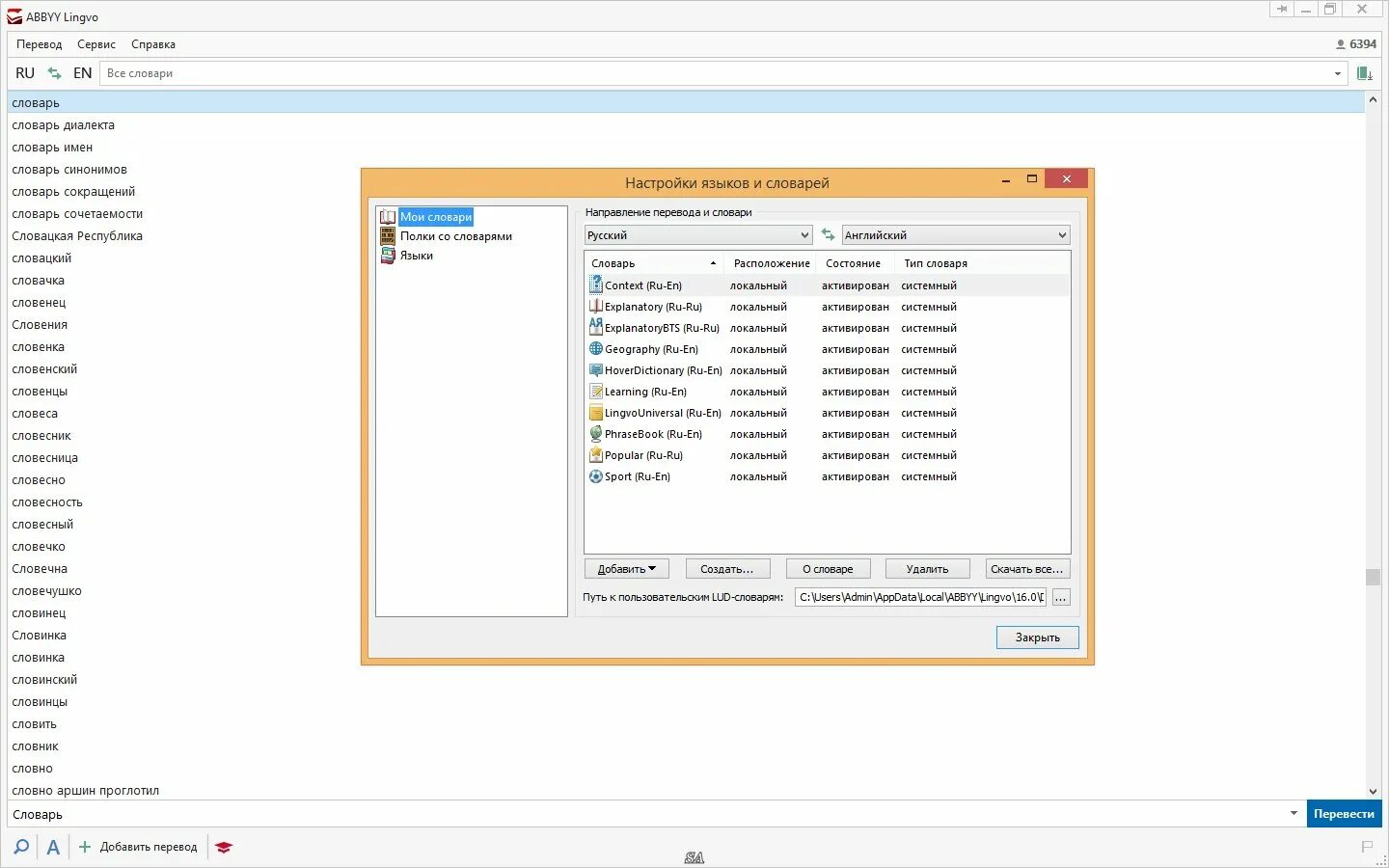Select Полки со словарями in the tree
Viewport: 1389px width, 868px height.
[456, 236]
